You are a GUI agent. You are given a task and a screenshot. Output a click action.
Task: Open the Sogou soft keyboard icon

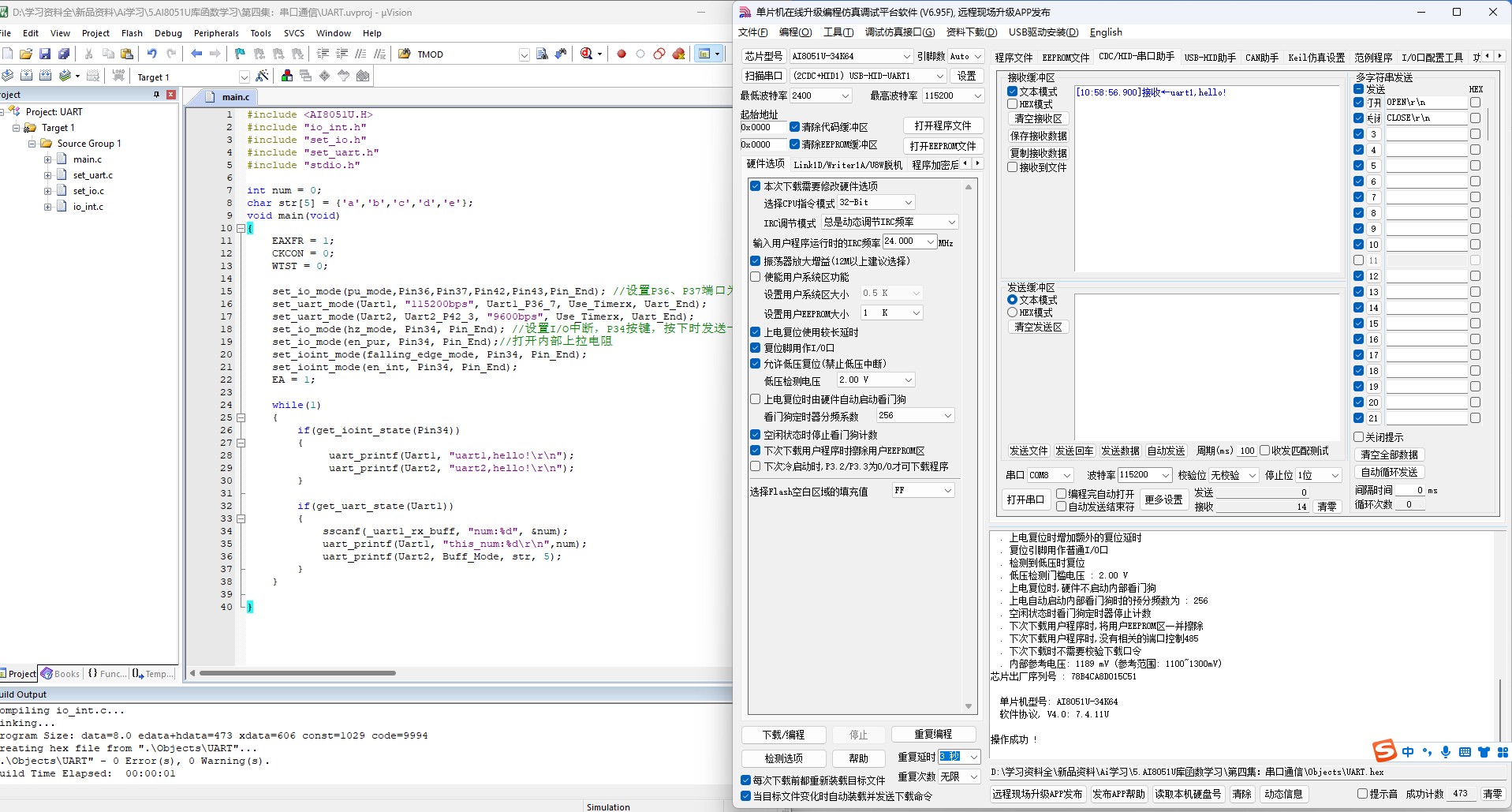click(x=1465, y=752)
